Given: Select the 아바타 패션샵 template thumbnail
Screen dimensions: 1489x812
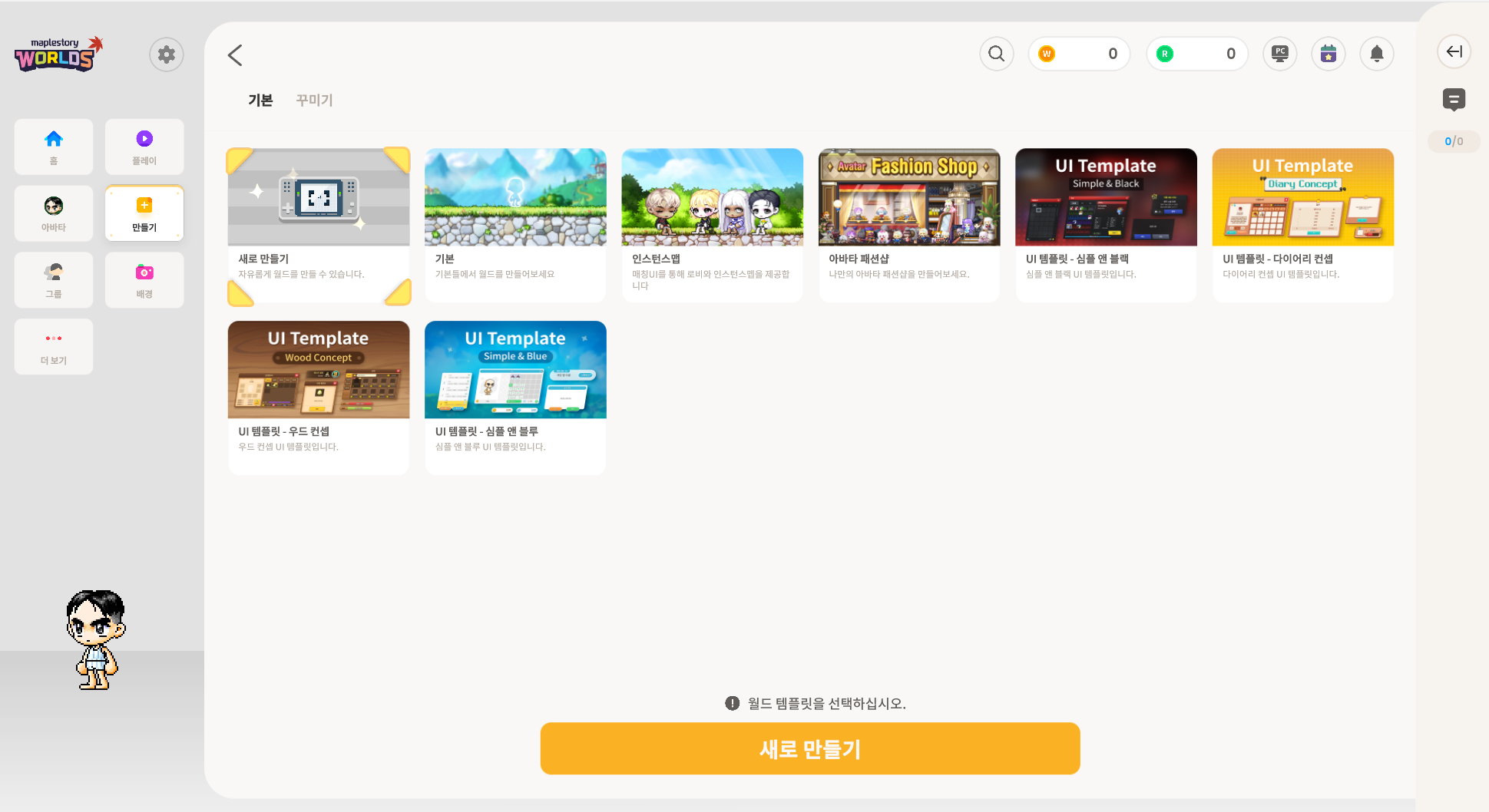Looking at the screenshot, I should (909, 197).
